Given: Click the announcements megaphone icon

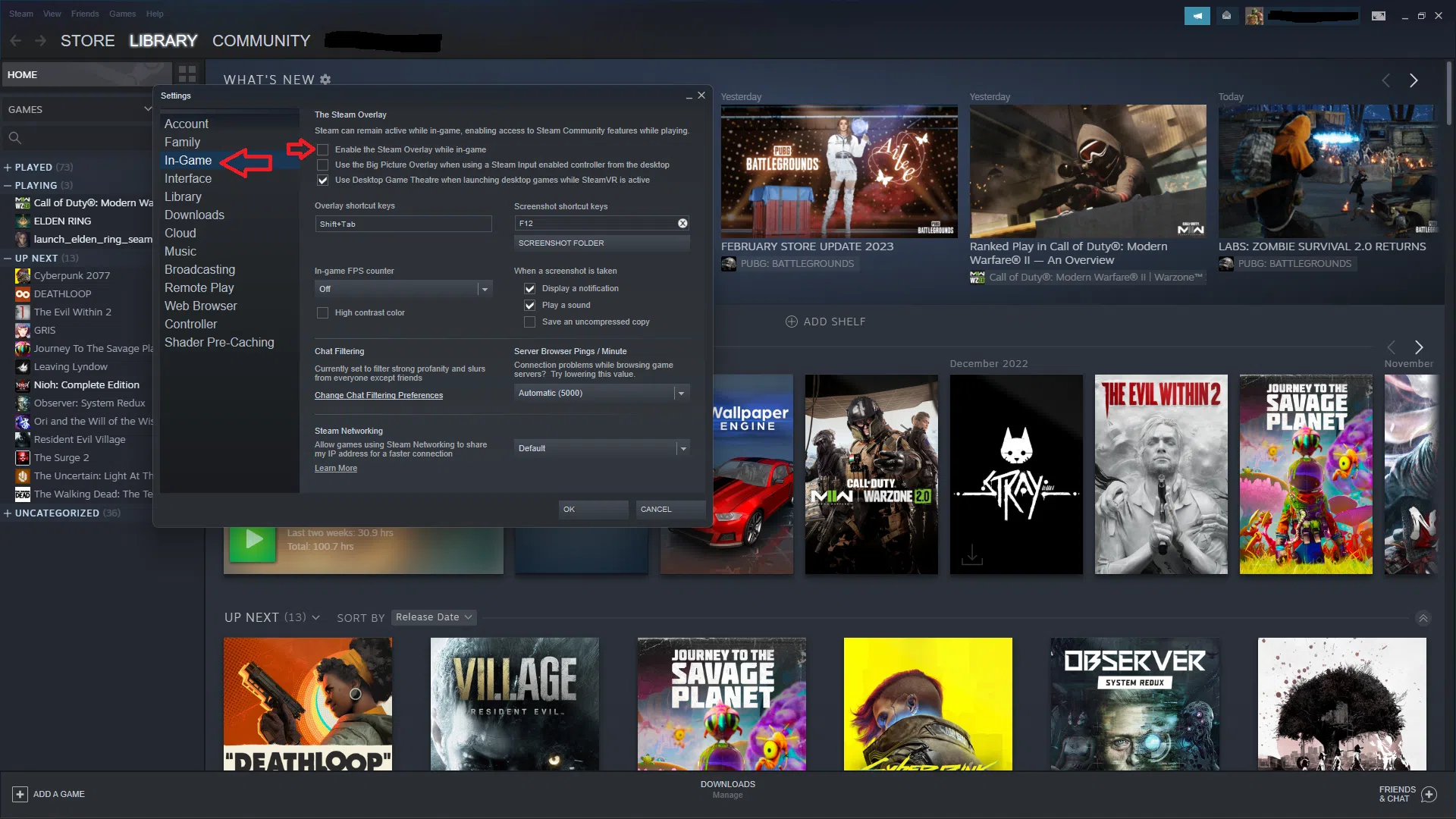Looking at the screenshot, I should tap(1197, 15).
